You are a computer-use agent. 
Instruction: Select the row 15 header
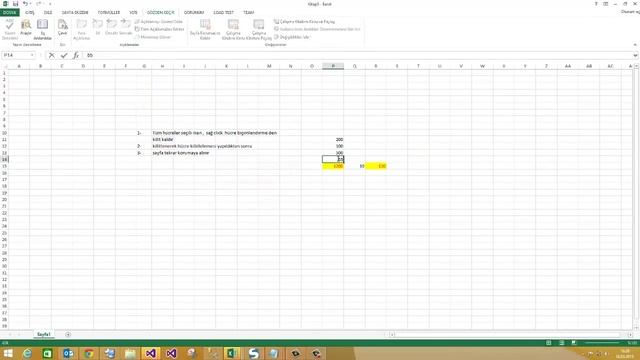pos(4,166)
